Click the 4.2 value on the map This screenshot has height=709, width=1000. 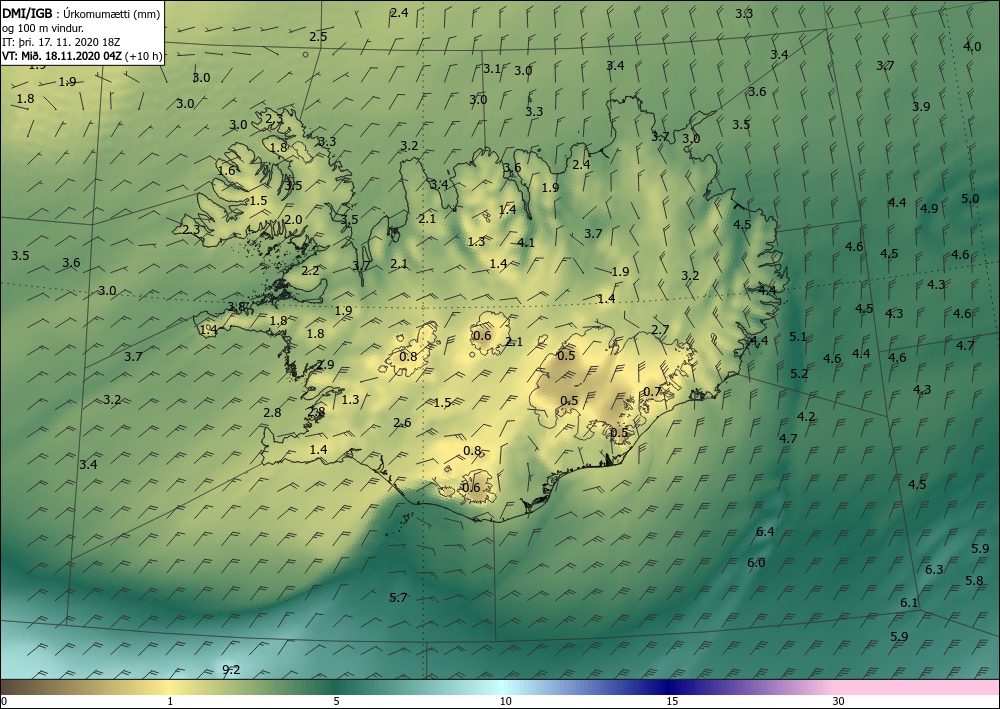click(806, 417)
